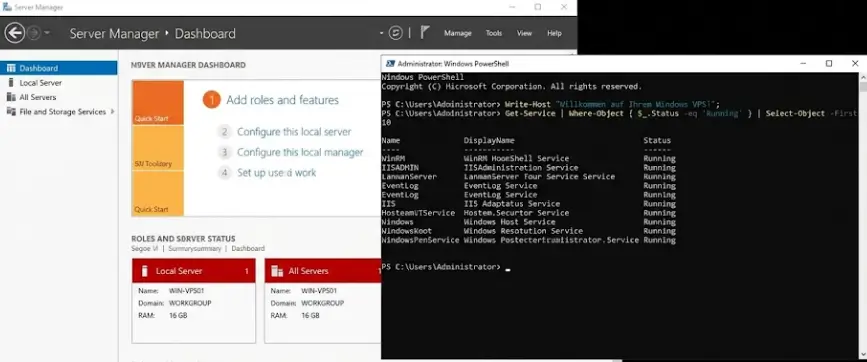
Task: Click the PowerShell icon in its title bar
Action: 390,64
